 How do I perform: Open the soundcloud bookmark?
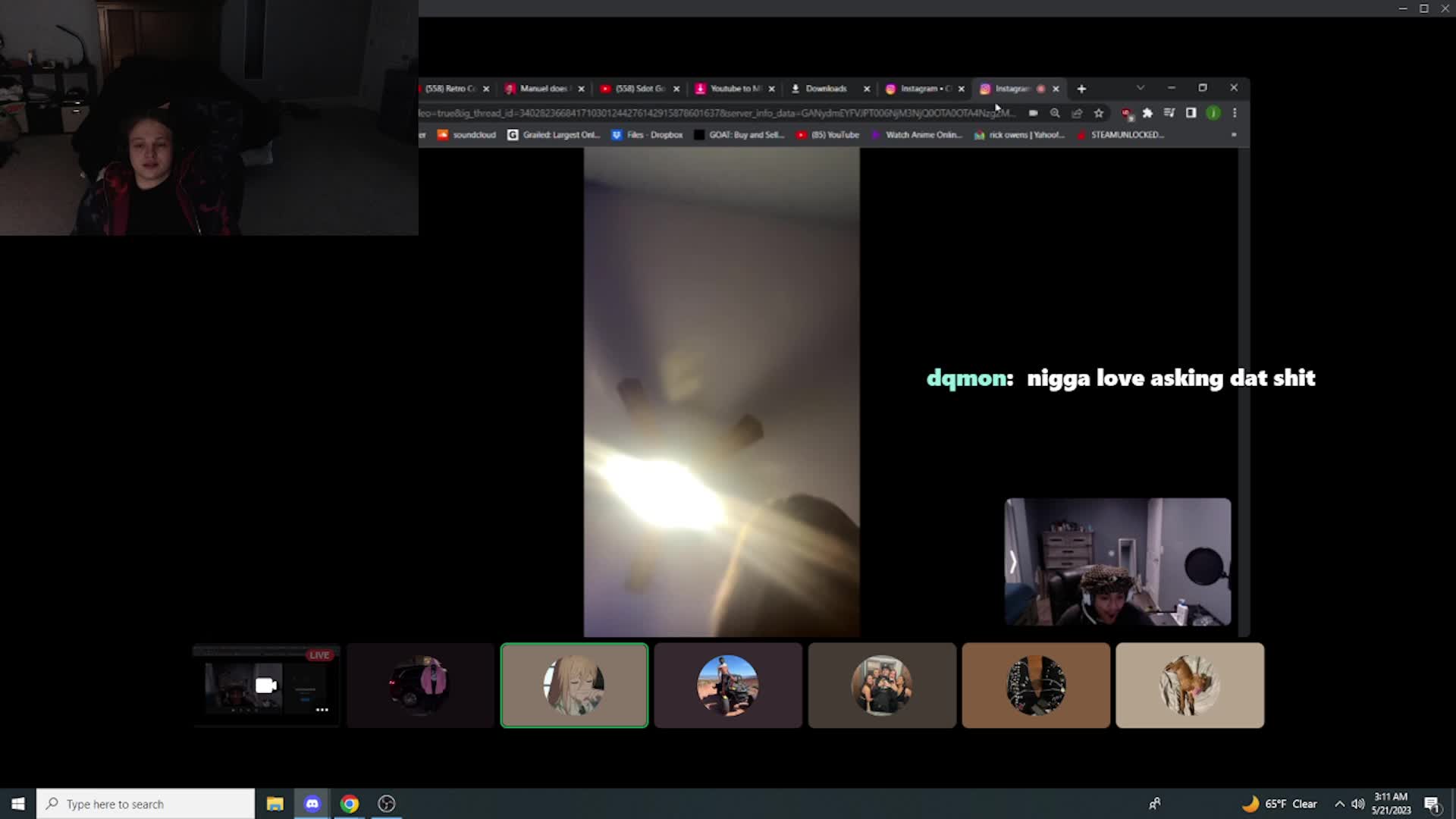click(466, 135)
